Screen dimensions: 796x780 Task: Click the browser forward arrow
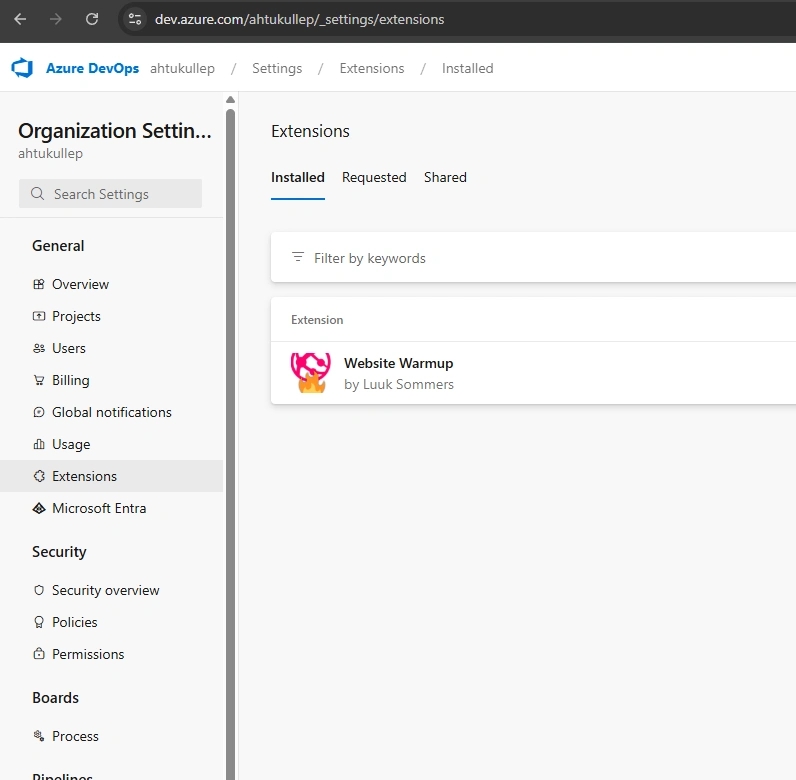(56, 19)
